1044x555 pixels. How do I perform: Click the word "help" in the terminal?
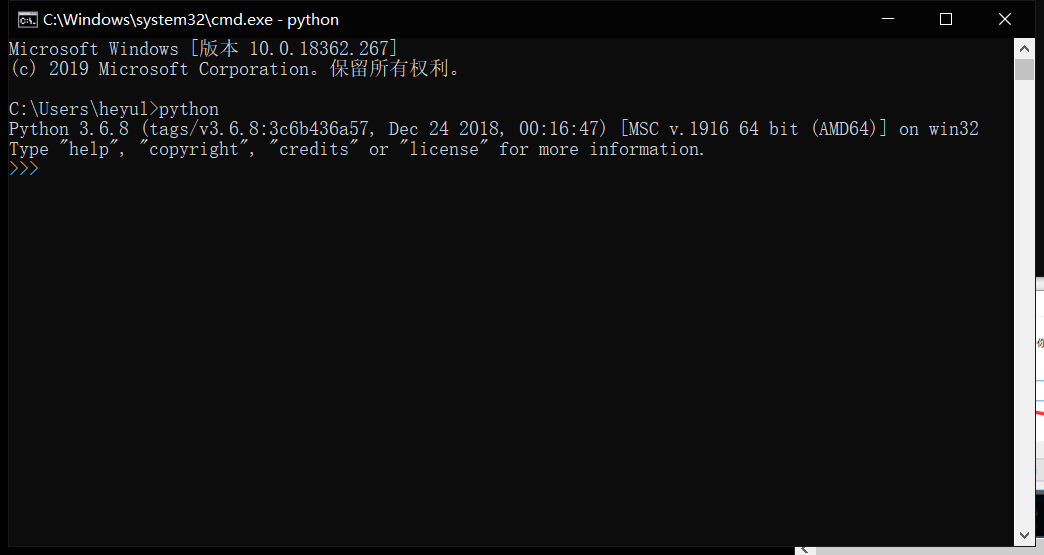tap(89, 149)
